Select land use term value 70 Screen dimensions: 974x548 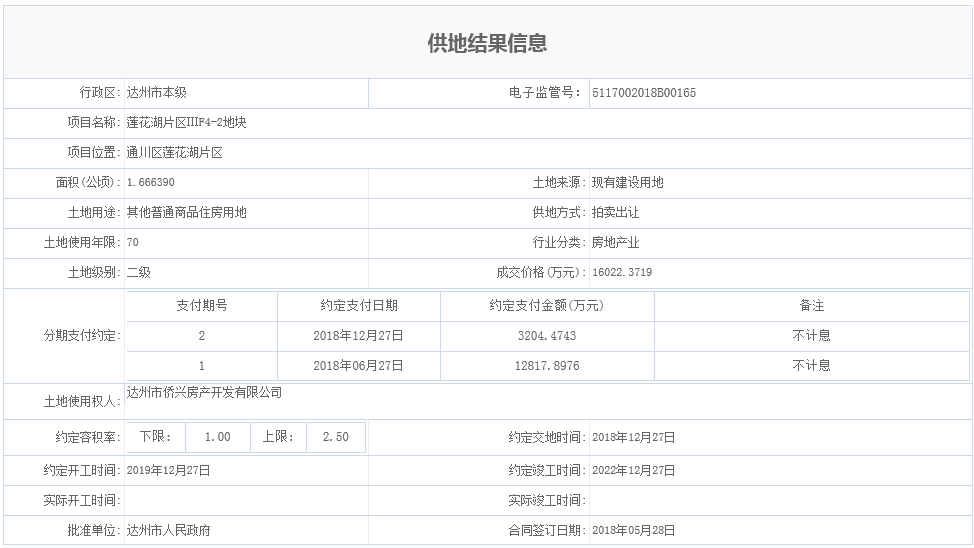(132, 242)
